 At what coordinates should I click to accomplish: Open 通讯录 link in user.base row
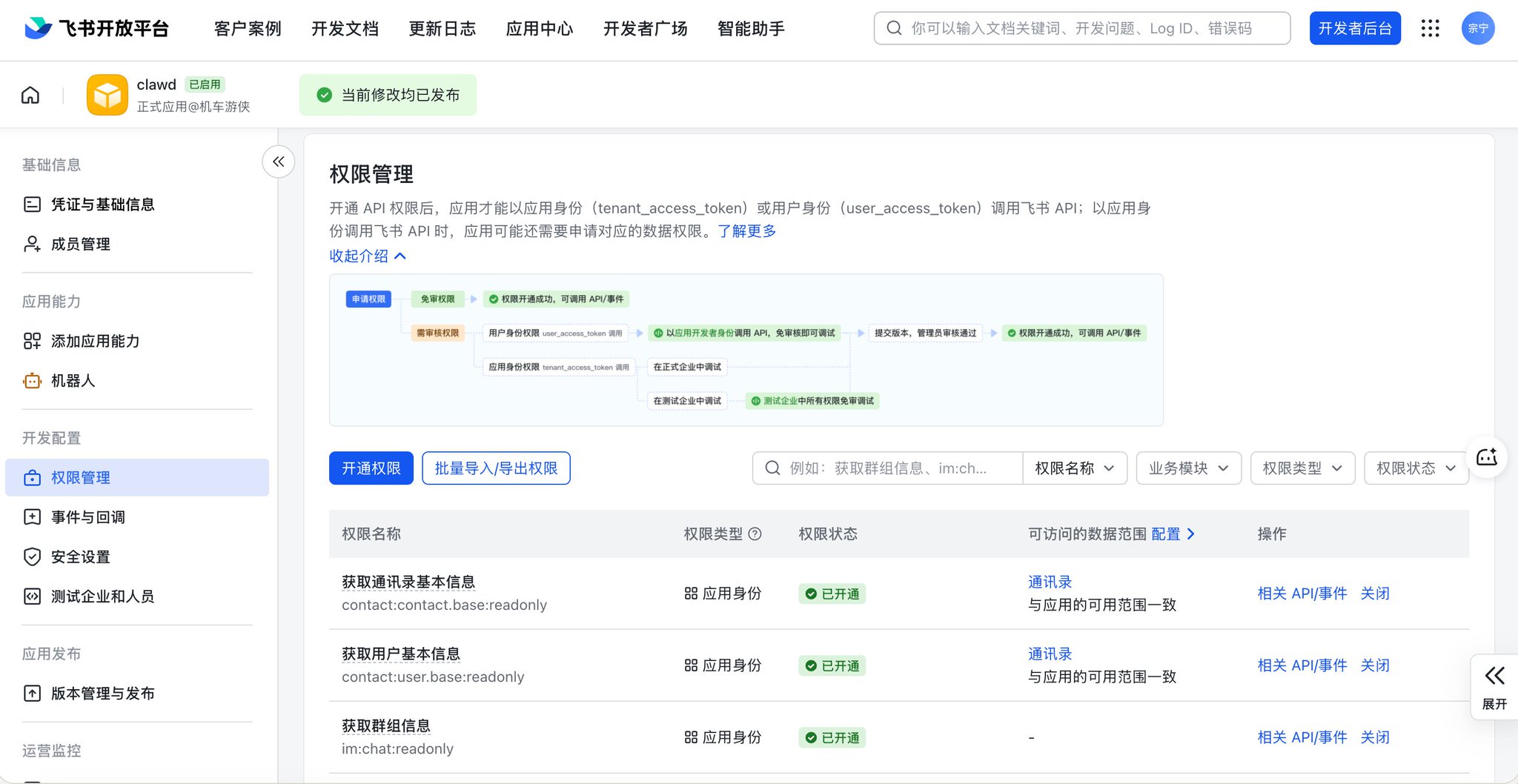tap(1050, 654)
